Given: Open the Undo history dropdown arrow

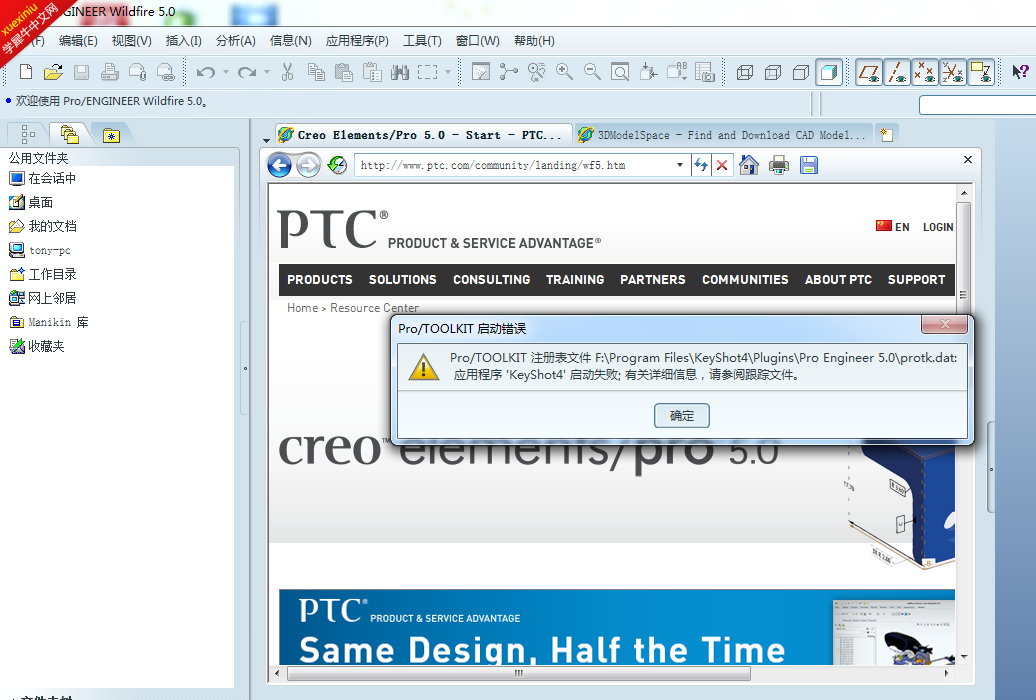Looking at the screenshot, I should pos(226,72).
